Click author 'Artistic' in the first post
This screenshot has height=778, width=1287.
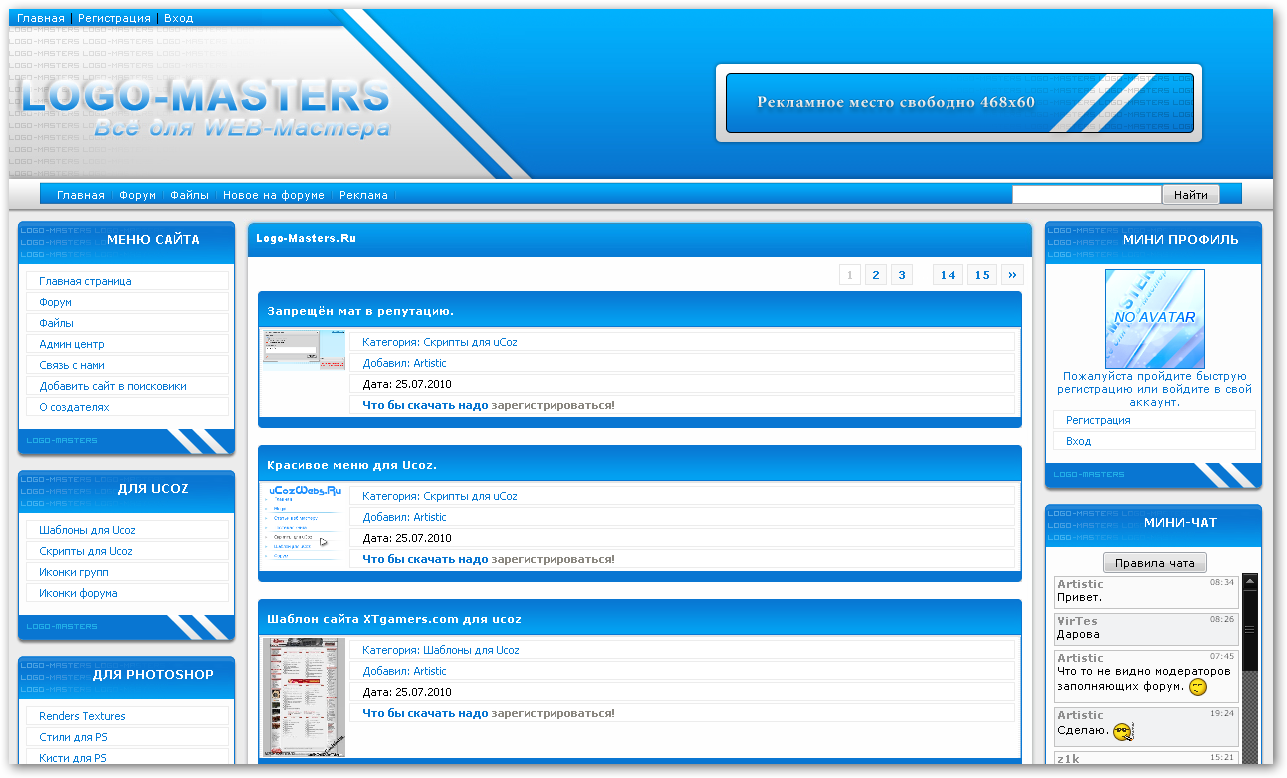point(430,363)
